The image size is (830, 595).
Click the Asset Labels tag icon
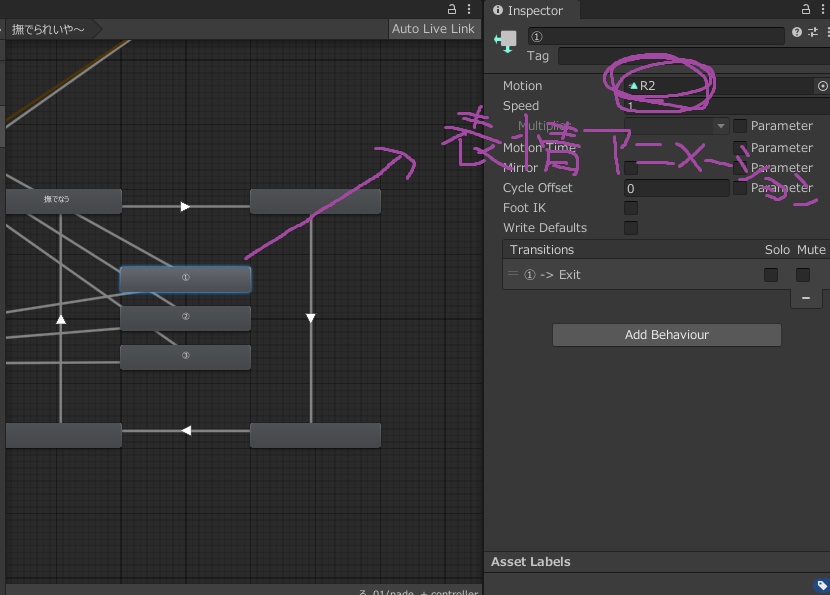coord(822,585)
